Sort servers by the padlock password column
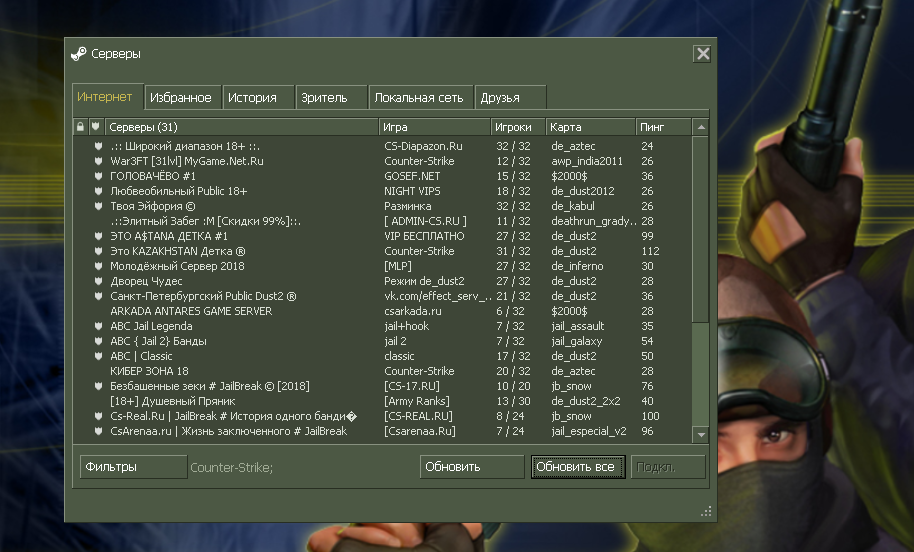914x552 pixels. point(80,126)
